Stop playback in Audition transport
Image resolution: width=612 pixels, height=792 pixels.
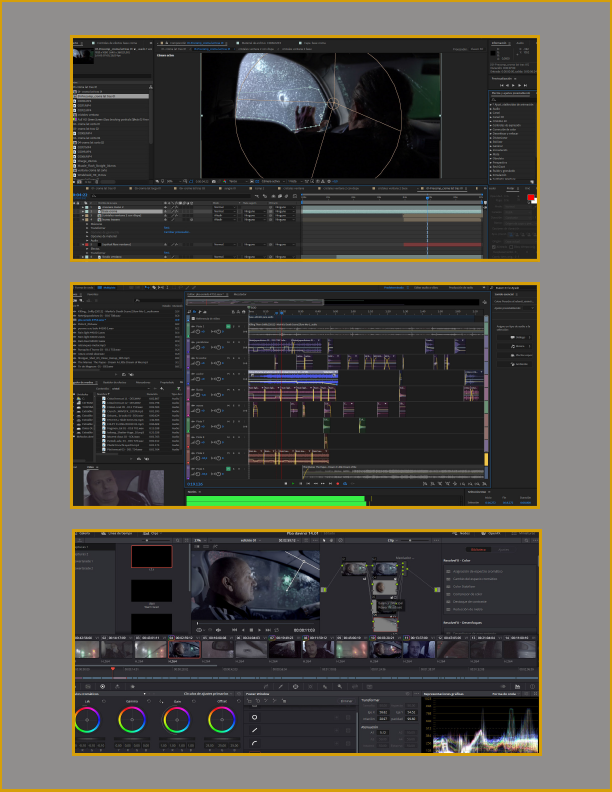[x=286, y=483]
